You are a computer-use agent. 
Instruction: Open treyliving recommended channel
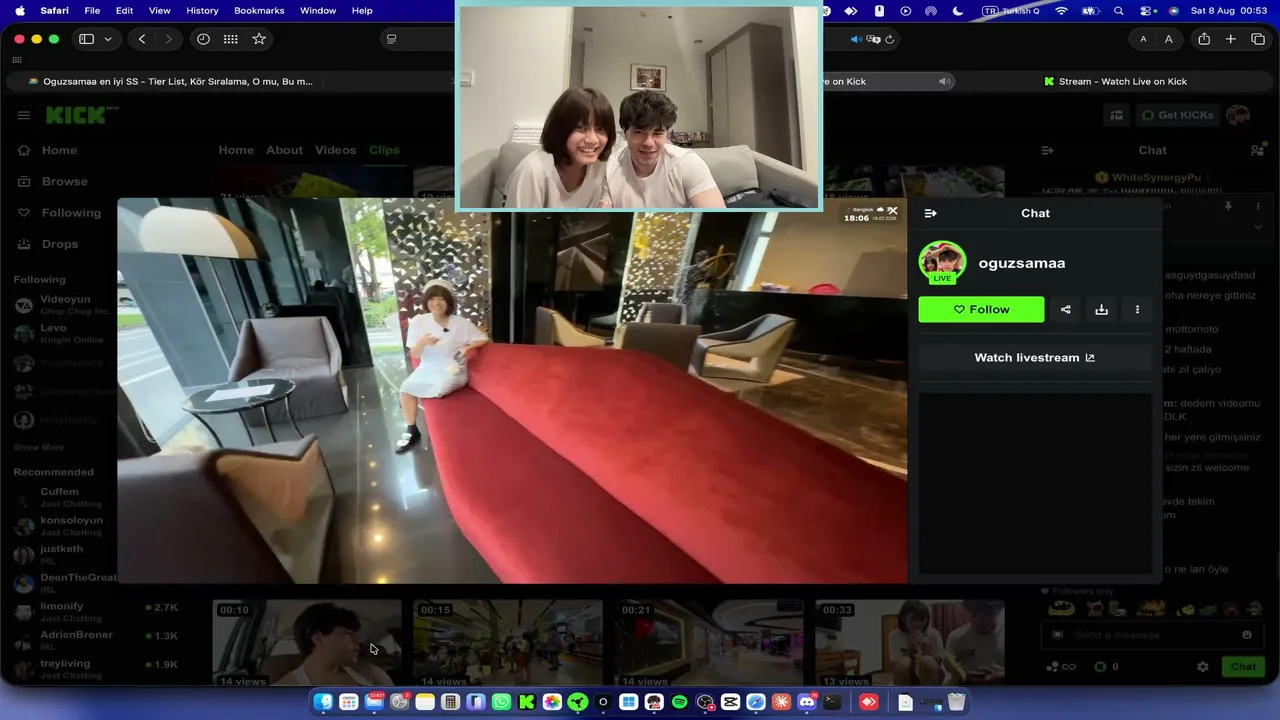(x=96, y=668)
